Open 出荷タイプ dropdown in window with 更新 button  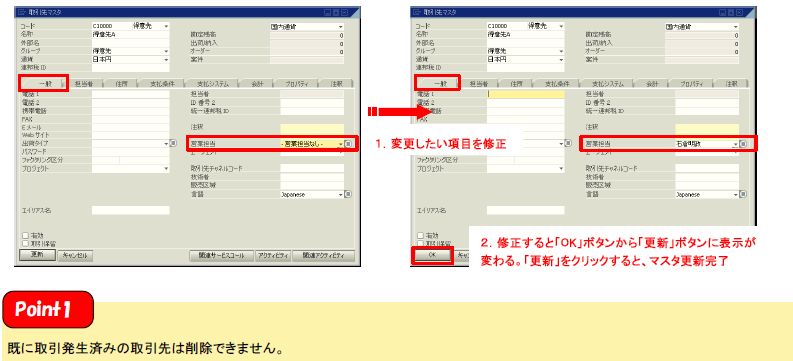coord(166,144)
